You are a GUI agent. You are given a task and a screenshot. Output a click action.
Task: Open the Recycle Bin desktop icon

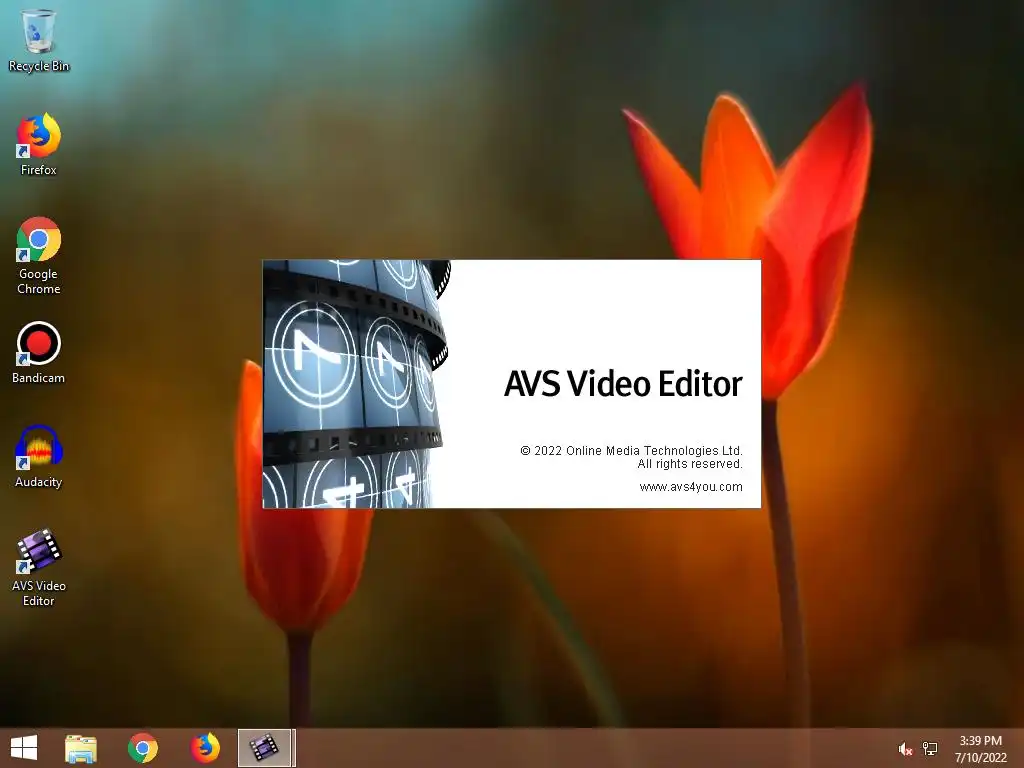coord(39,39)
